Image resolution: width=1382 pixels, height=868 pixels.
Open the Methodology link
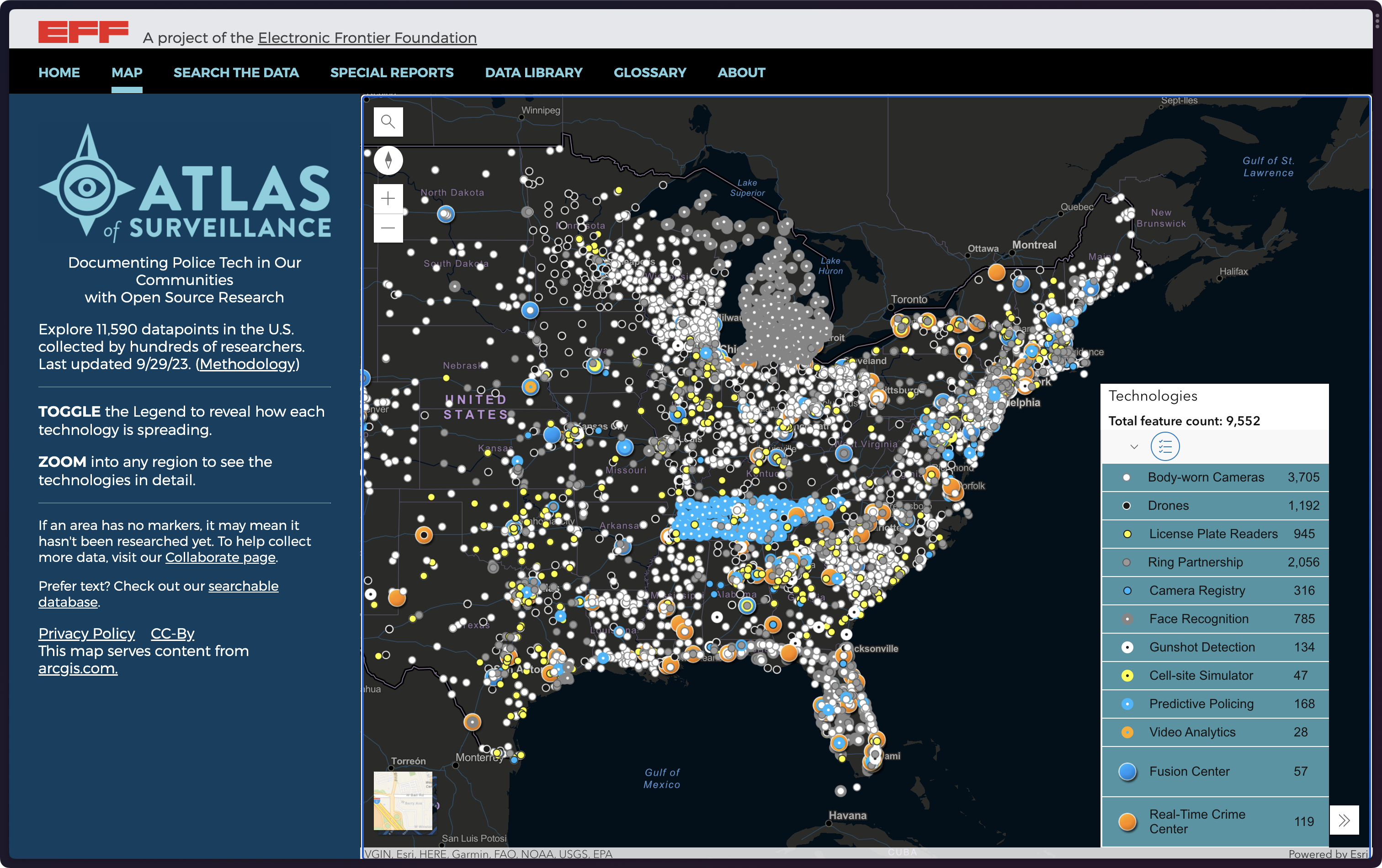[247, 364]
